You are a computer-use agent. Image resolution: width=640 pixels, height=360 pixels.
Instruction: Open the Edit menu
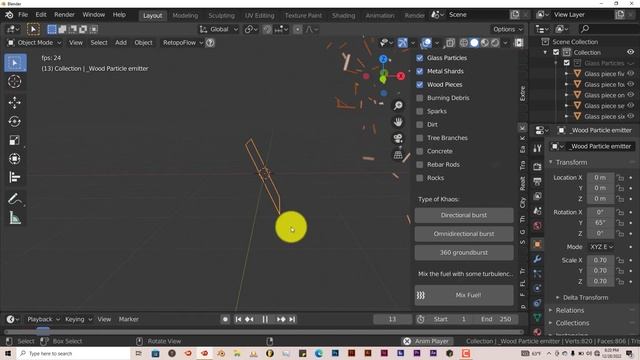tap(41, 15)
